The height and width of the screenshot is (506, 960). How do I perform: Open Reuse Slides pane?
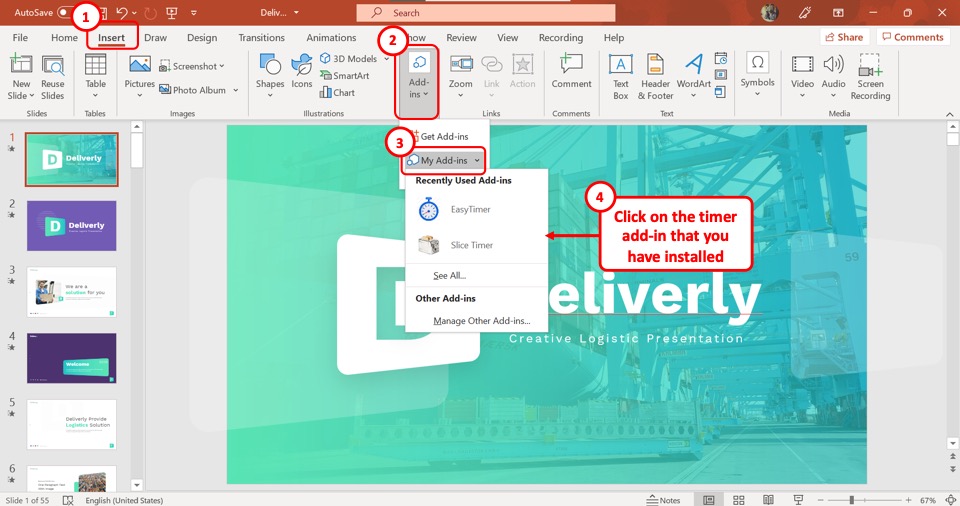click(x=53, y=77)
